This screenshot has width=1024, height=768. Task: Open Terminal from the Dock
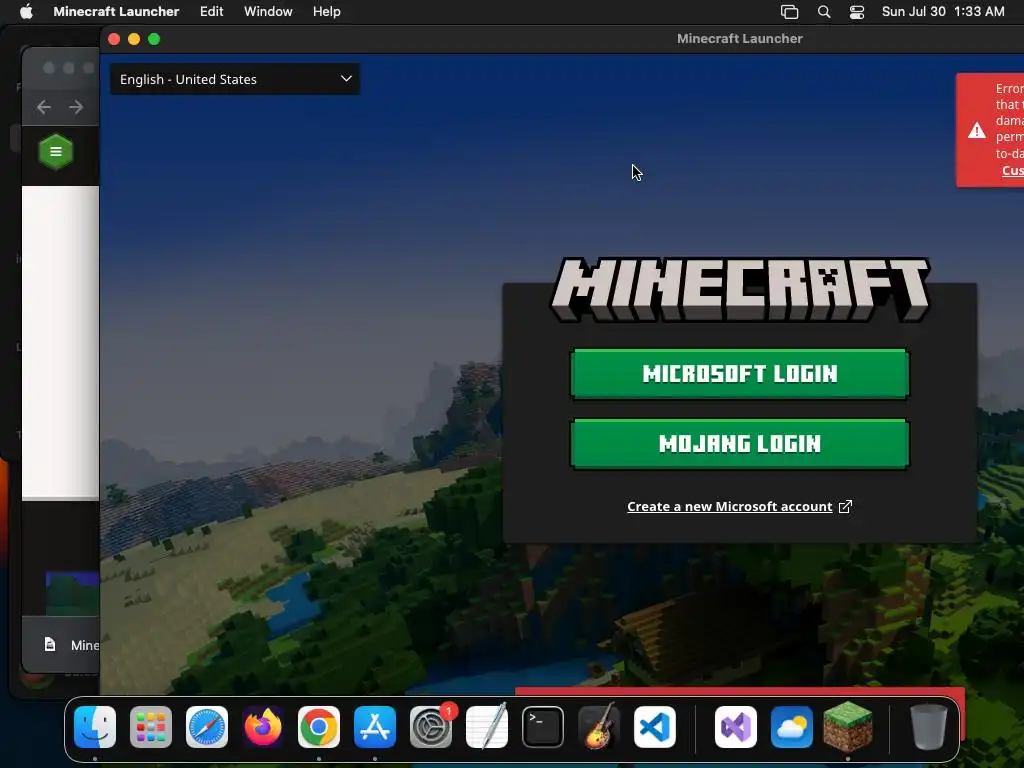point(543,727)
